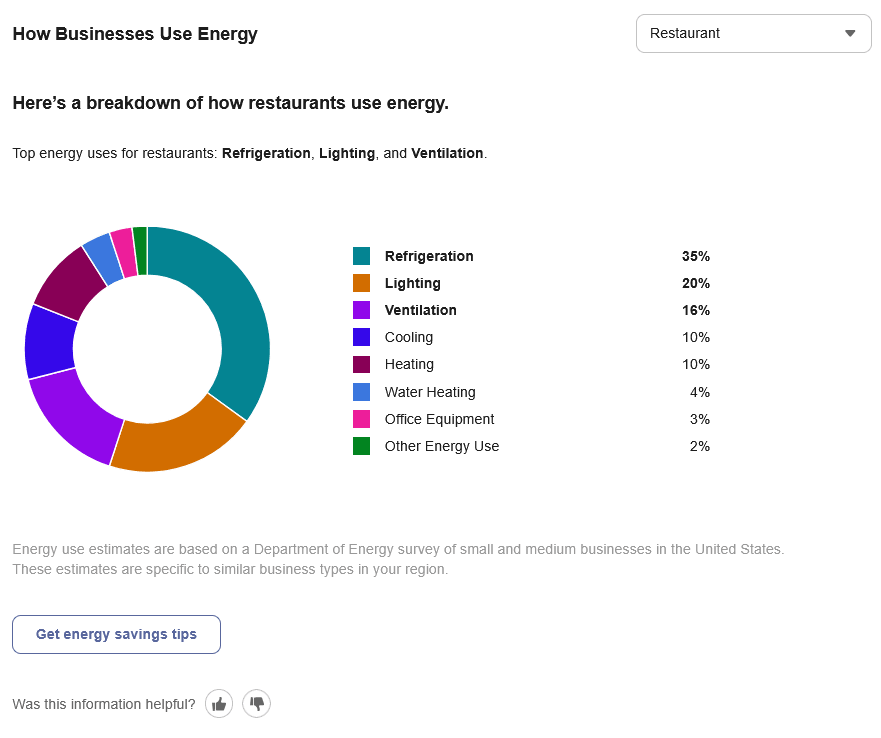
Task: Click the dropdown arrow beside Restaurant
Action: (x=851, y=33)
